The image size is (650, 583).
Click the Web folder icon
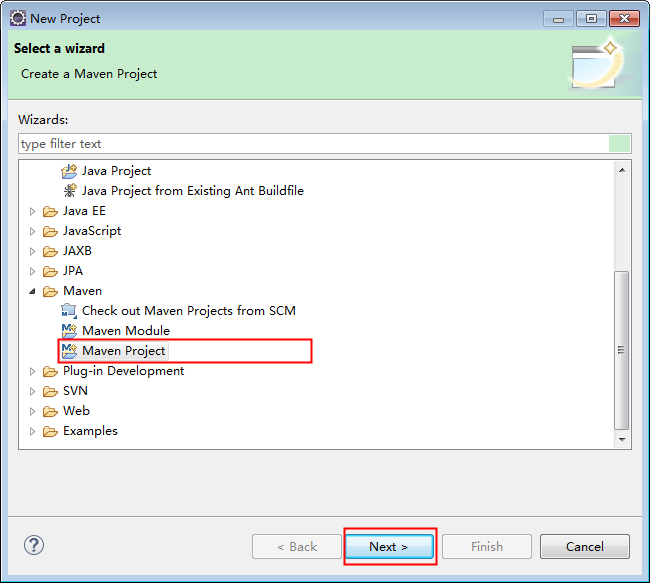coord(50,411)
